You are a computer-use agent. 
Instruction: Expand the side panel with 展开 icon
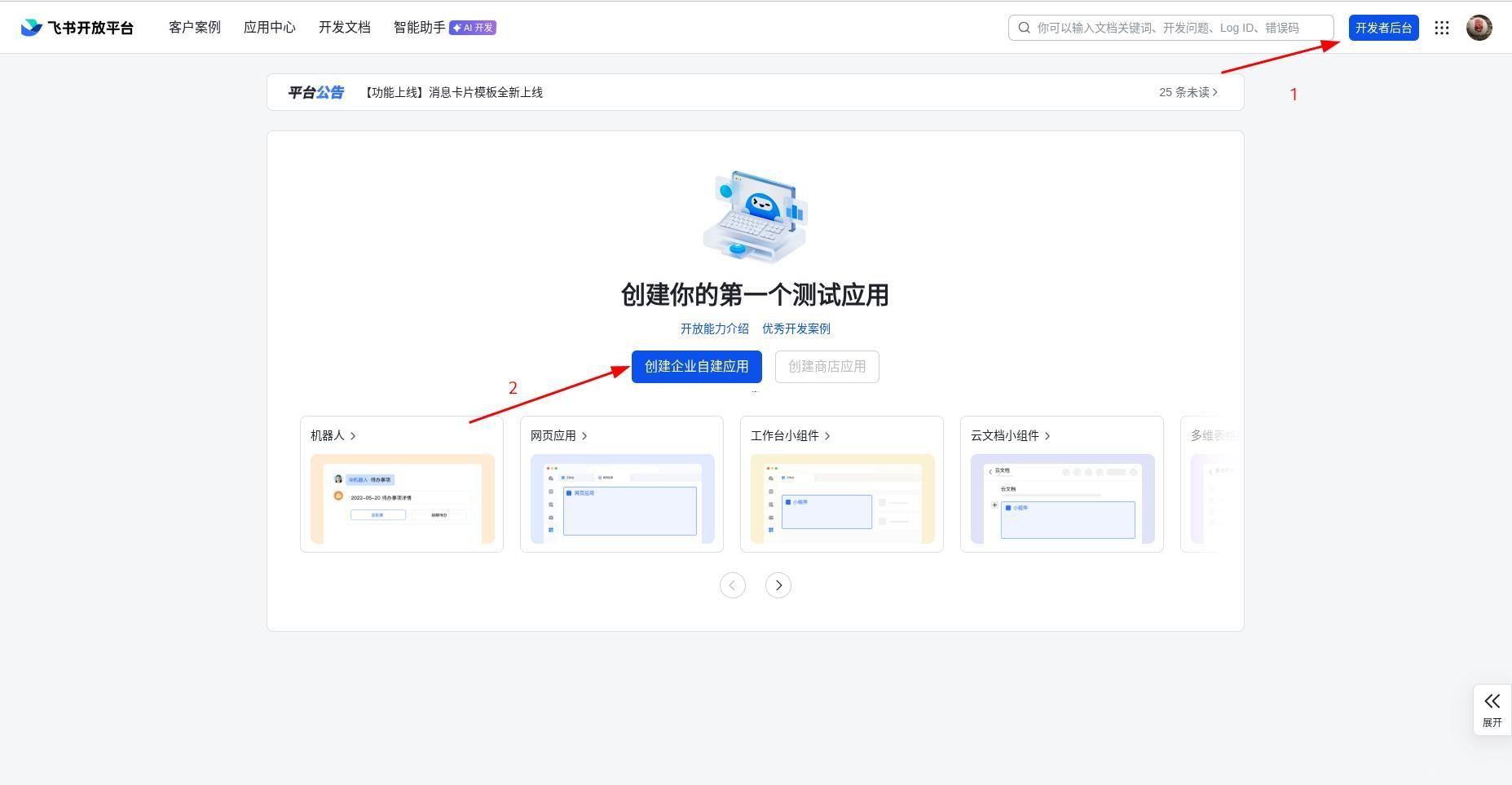click(1492, 709)
